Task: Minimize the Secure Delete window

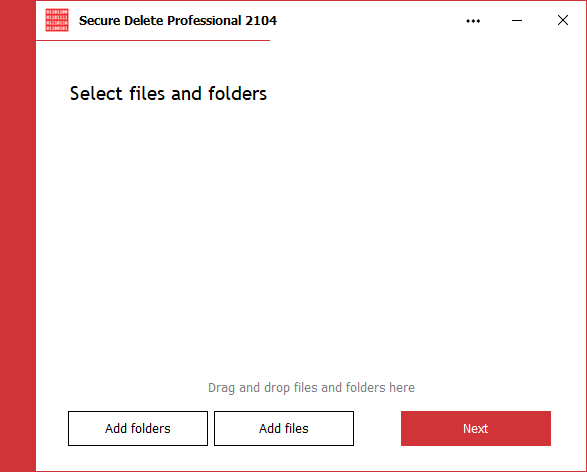Action: point(517,21)
